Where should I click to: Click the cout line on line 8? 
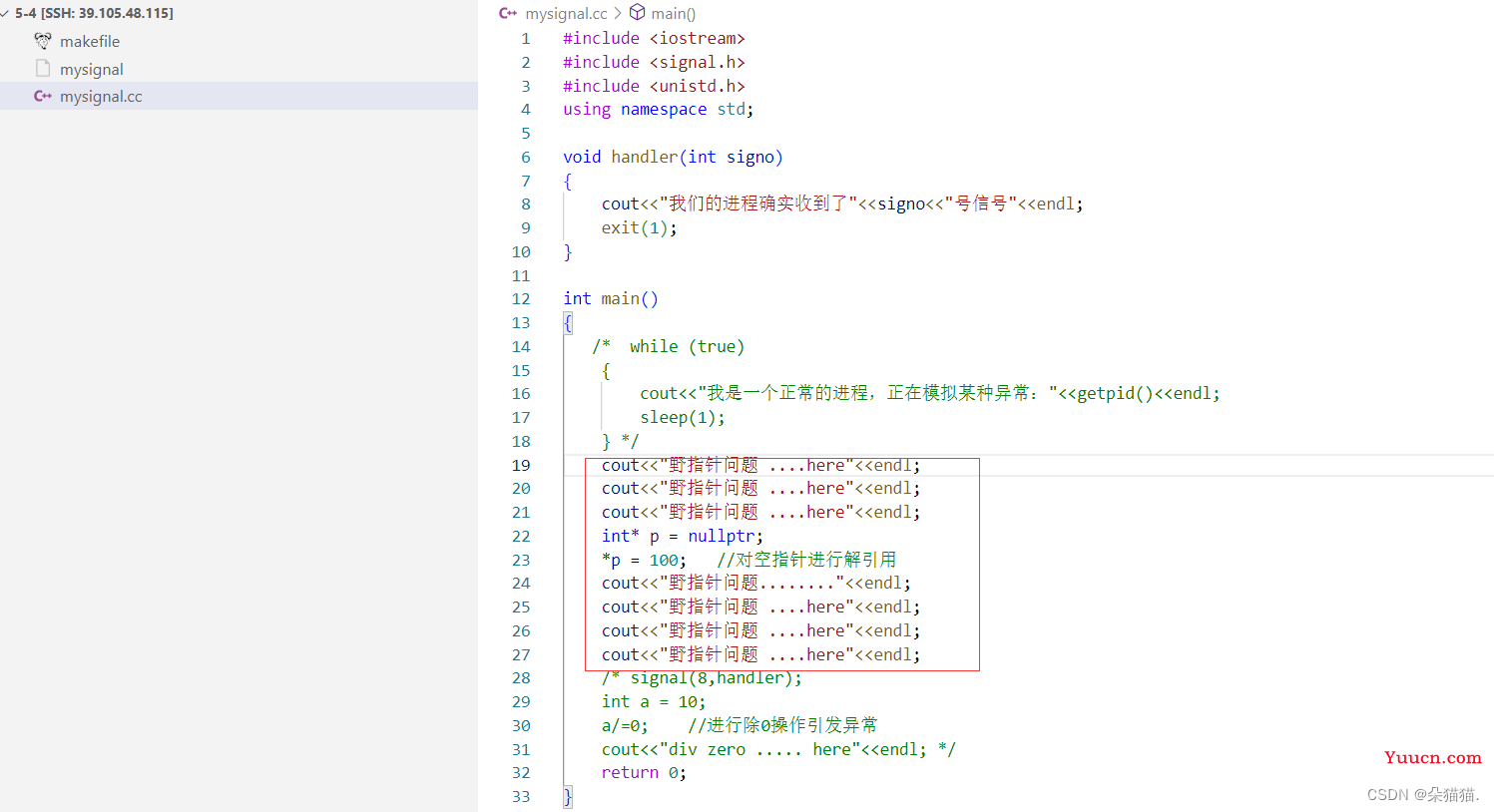[842, 203]
